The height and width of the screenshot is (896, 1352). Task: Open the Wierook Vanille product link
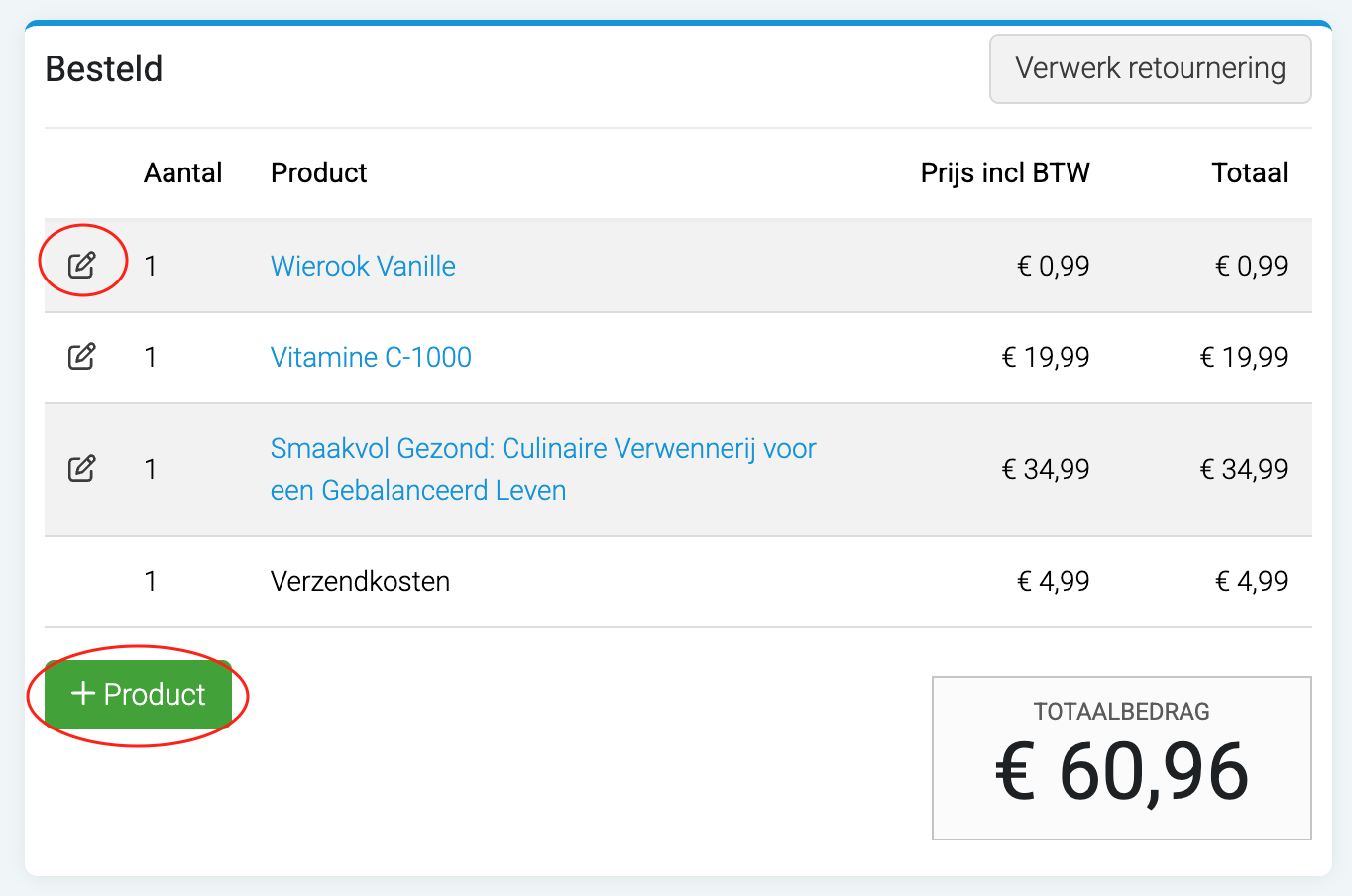click(363, 266)
